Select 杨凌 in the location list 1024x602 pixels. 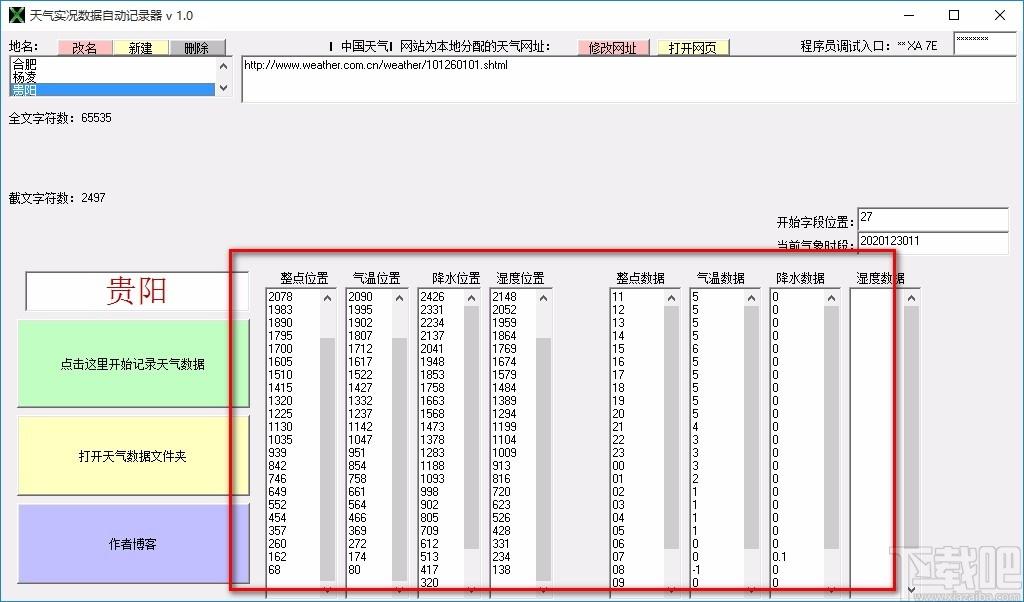pos(113,77)
